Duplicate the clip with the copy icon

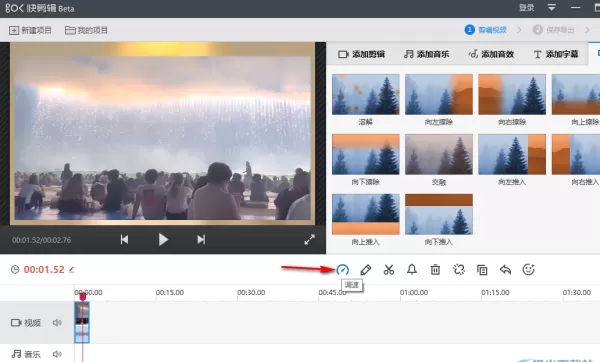tap(482, 270)
